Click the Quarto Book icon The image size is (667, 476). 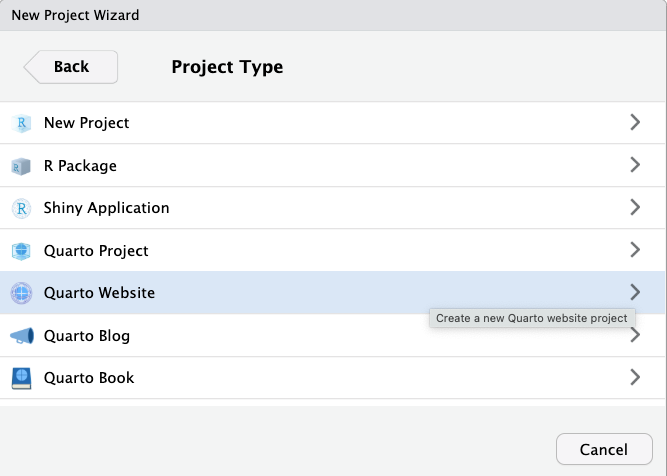(21, 378)
